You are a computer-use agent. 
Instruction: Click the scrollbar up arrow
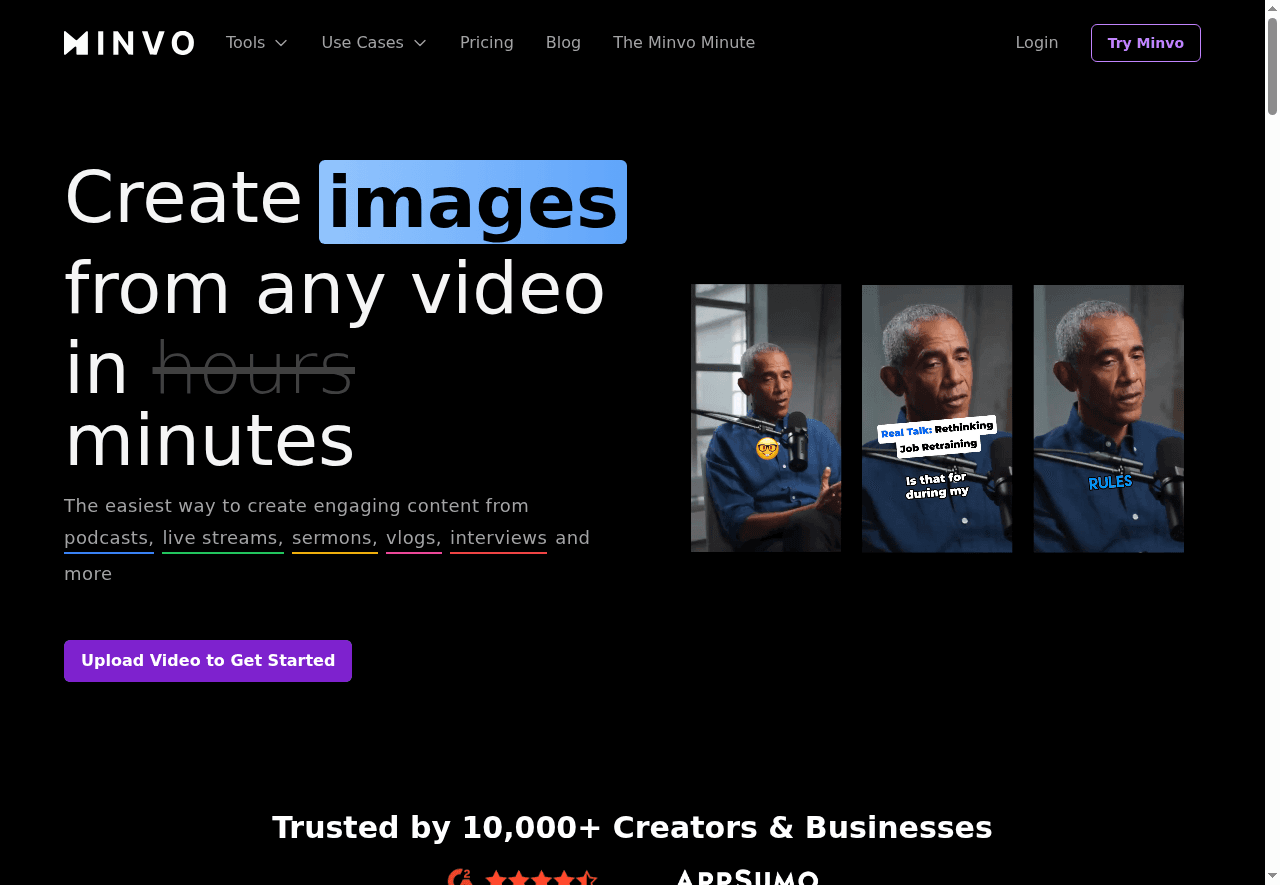[1272, 8]
